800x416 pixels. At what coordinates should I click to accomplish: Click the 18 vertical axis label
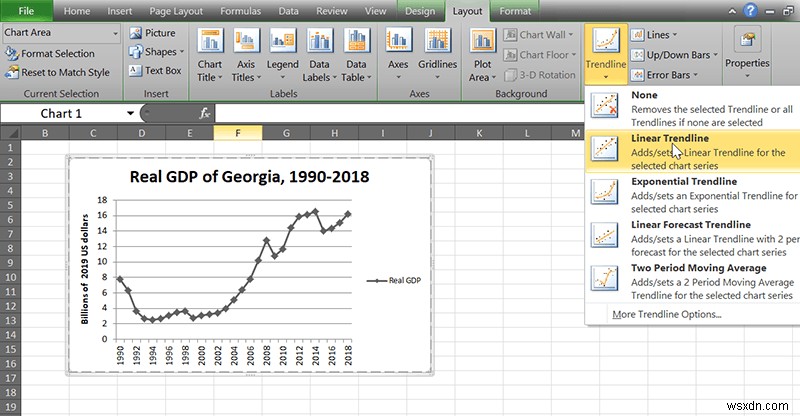tap(103, 200)
